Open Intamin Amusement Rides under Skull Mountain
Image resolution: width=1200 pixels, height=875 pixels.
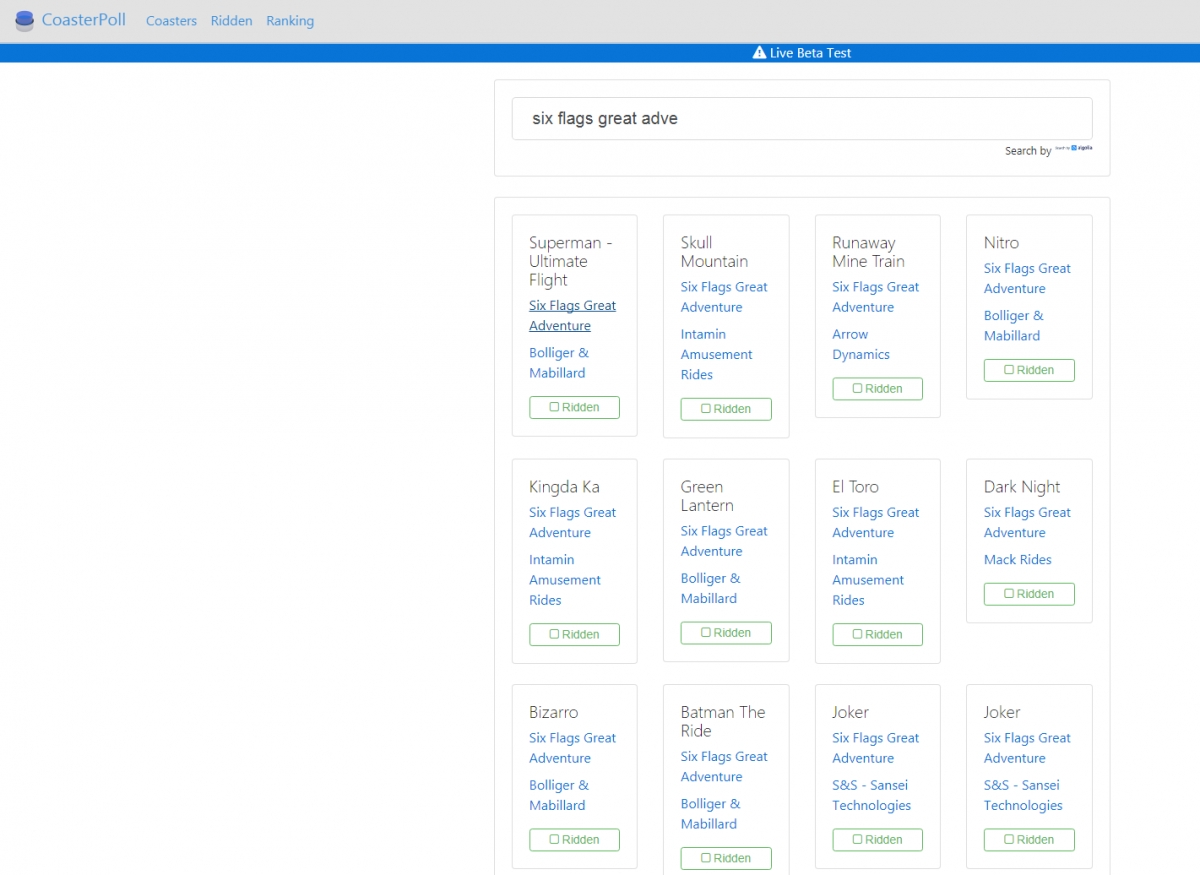tap(717, 354)
